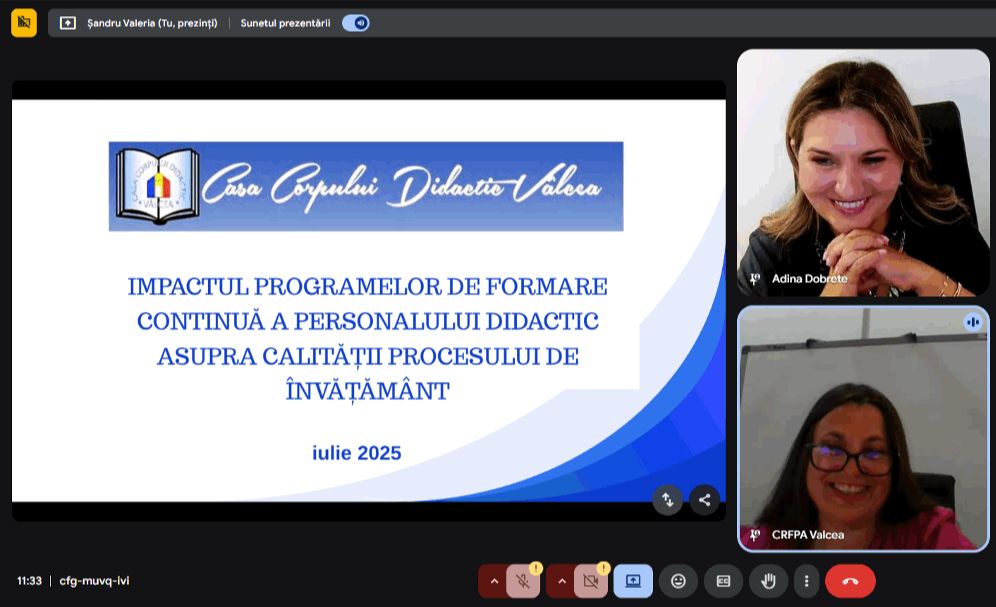Leave call with red hang-up button
Image resolution: width=996 pixels, height=607 pixels.
pos(850,581)
